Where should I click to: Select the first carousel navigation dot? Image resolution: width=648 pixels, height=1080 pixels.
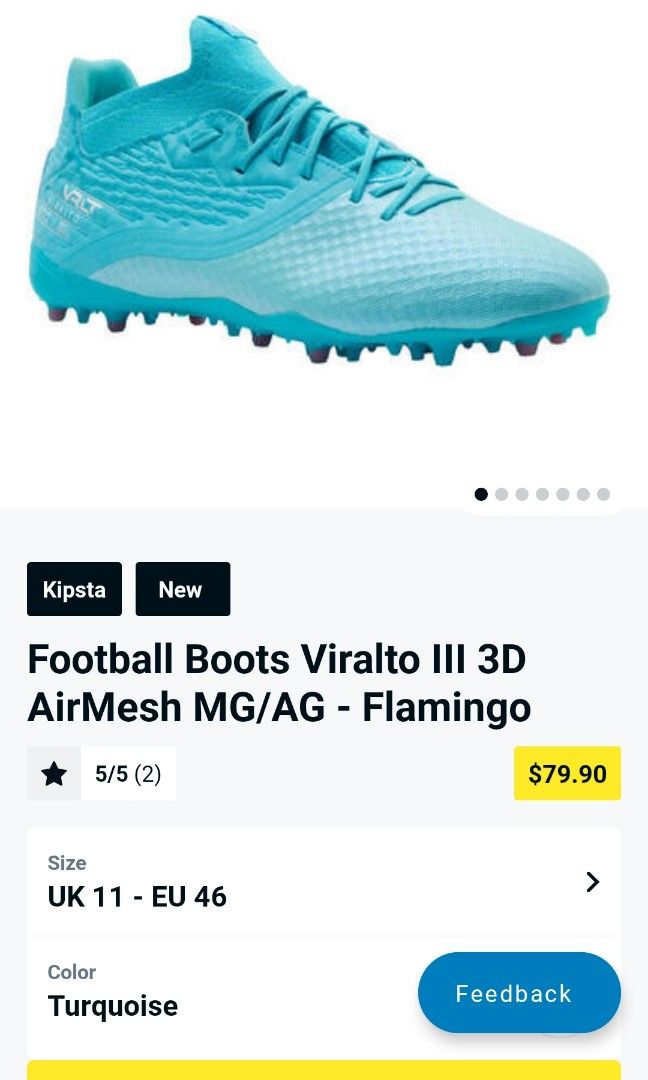pos(481,493)
